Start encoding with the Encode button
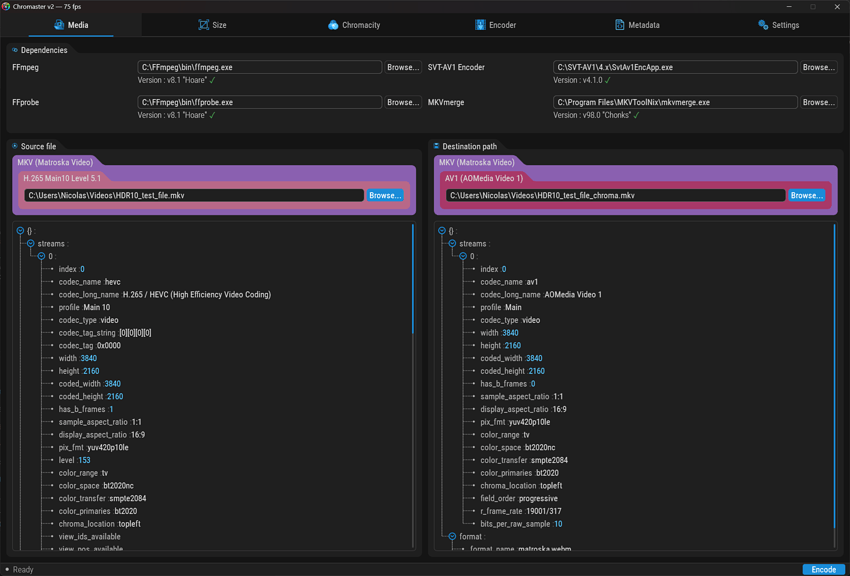 tap(823, 569)
